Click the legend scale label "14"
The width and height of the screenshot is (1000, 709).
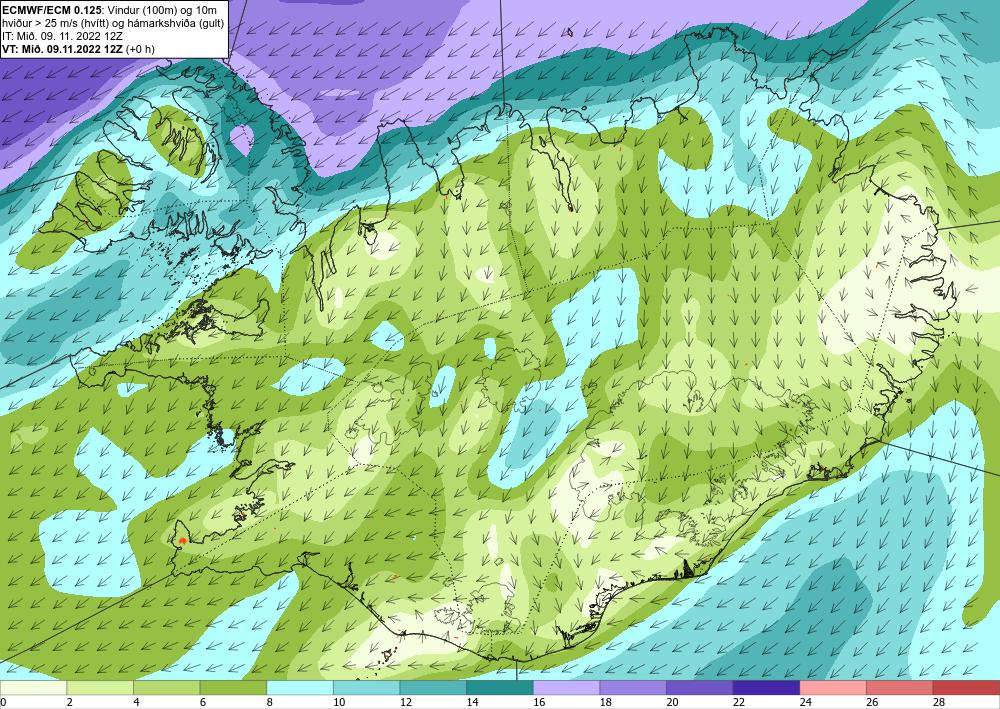[x=473, y=702]
